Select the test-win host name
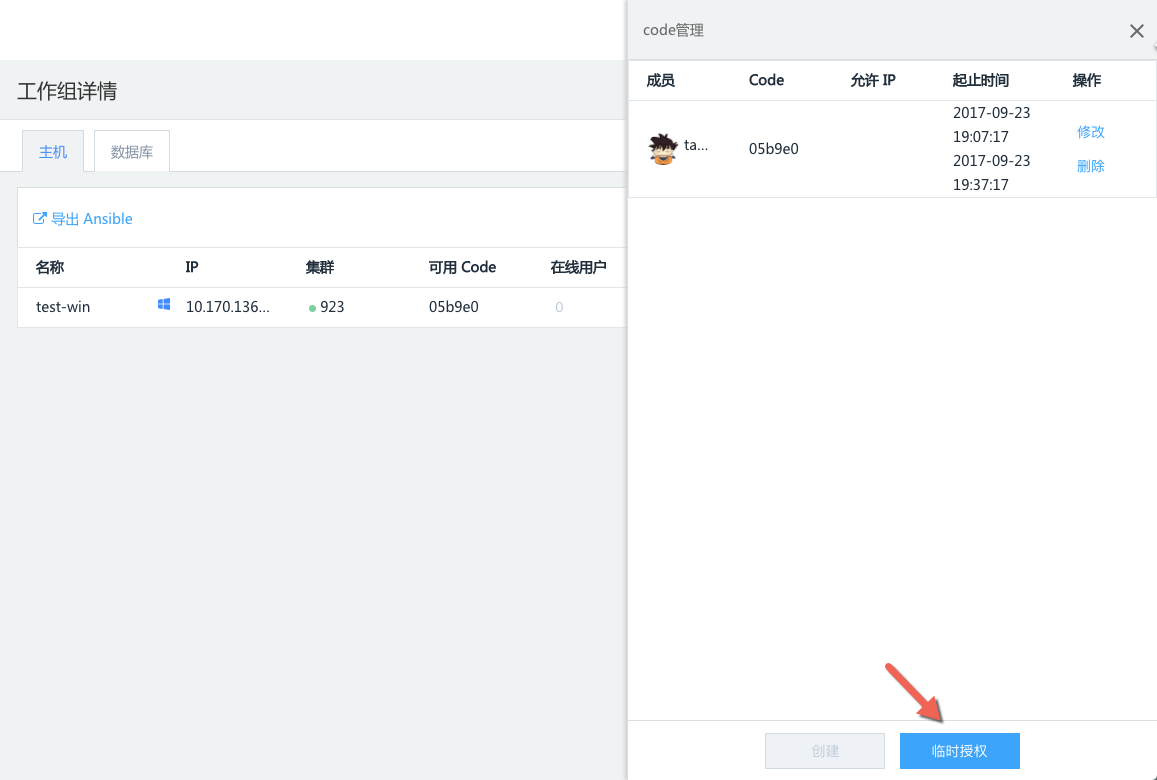Image resolution: width=1157 pixels, height=780 pixels. click(63, 307)
